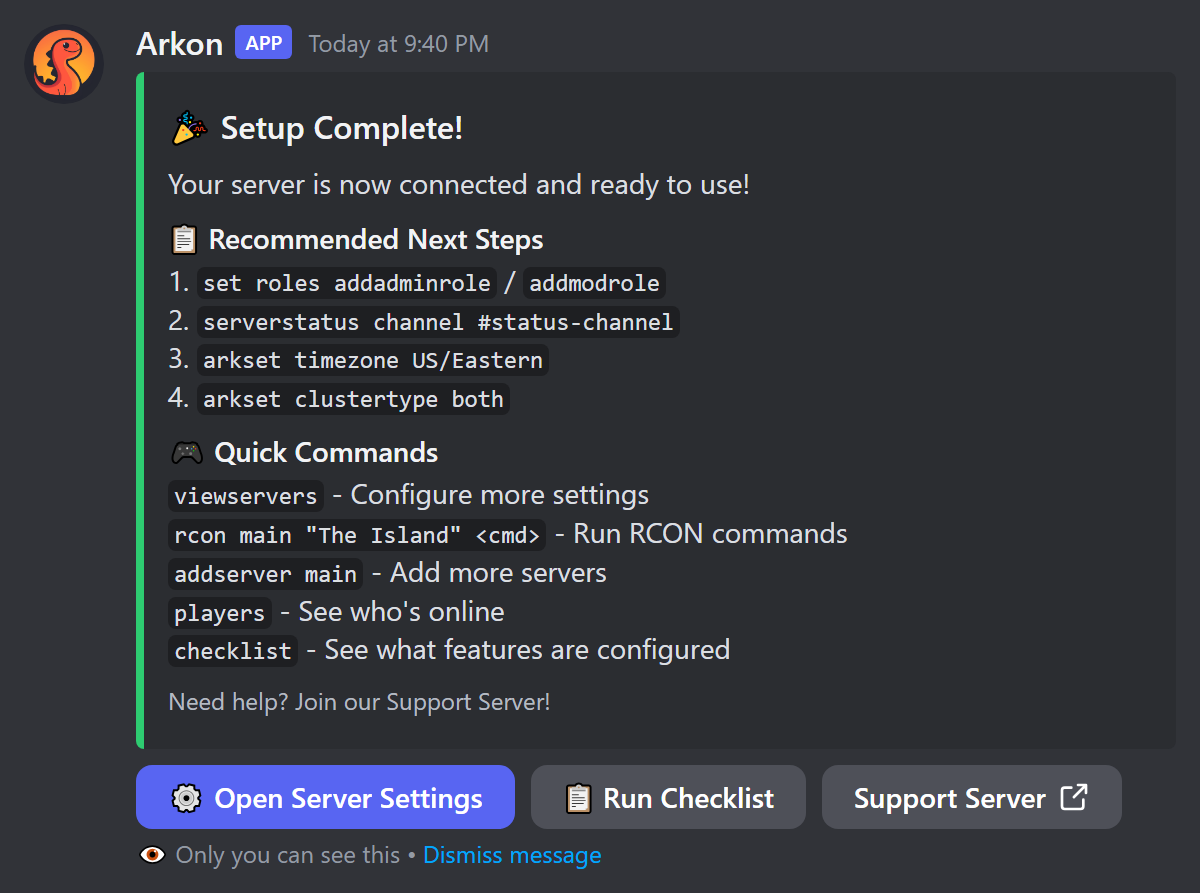Click the 'rcon main "The Island" <cmd>' command
The height and width of the screenshot is (893, 1200).
pyautogui.click(x=358, y=535)
